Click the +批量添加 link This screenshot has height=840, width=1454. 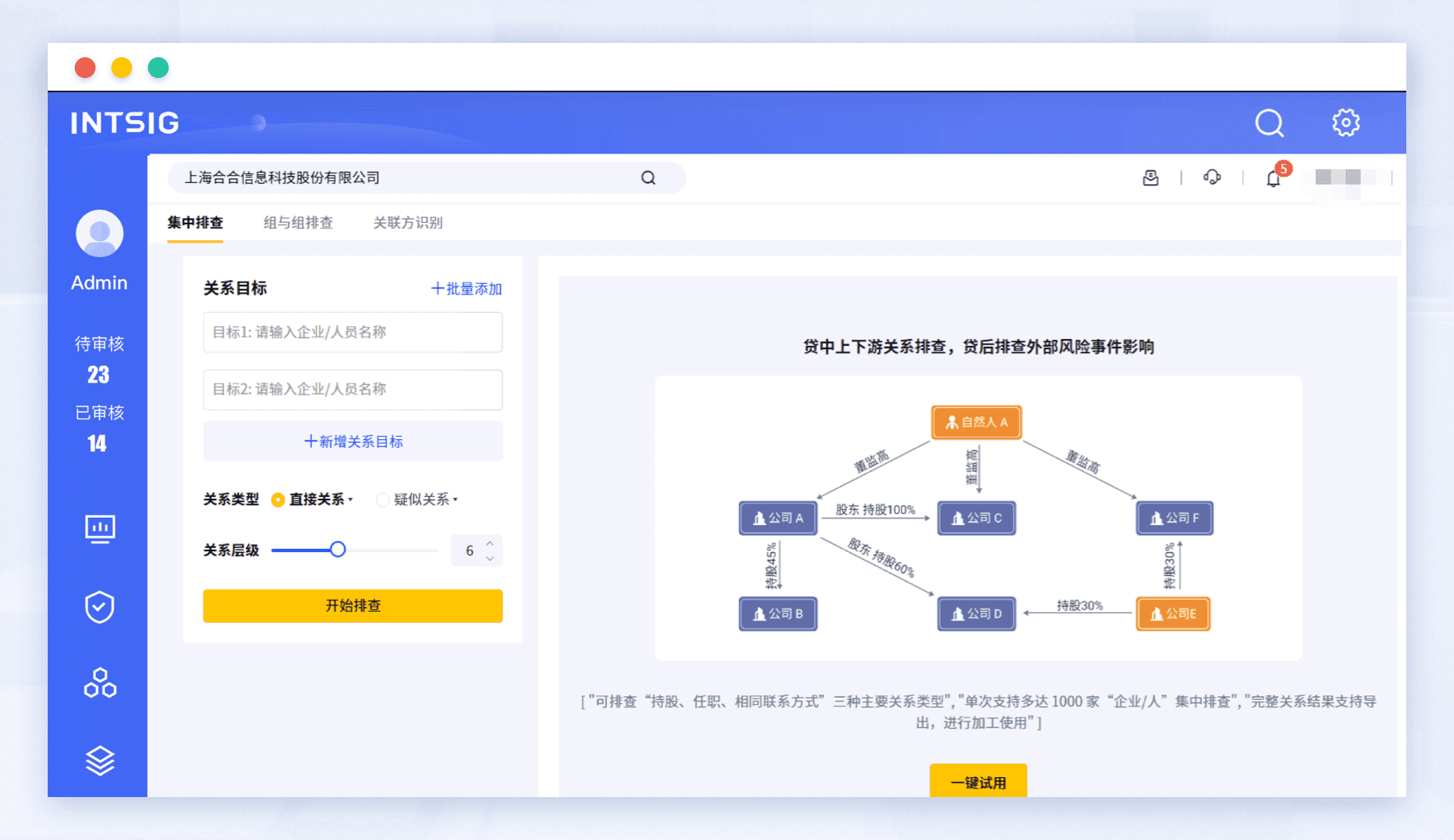[466, 289]
